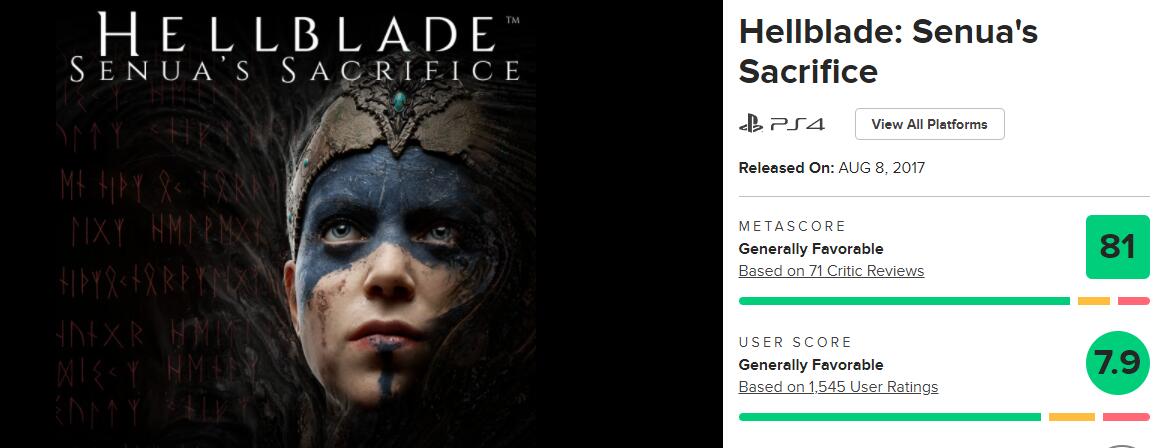Click the red segment of Metascore bar
Viewport: 1163px width, 448px height.
point(1133,301)
